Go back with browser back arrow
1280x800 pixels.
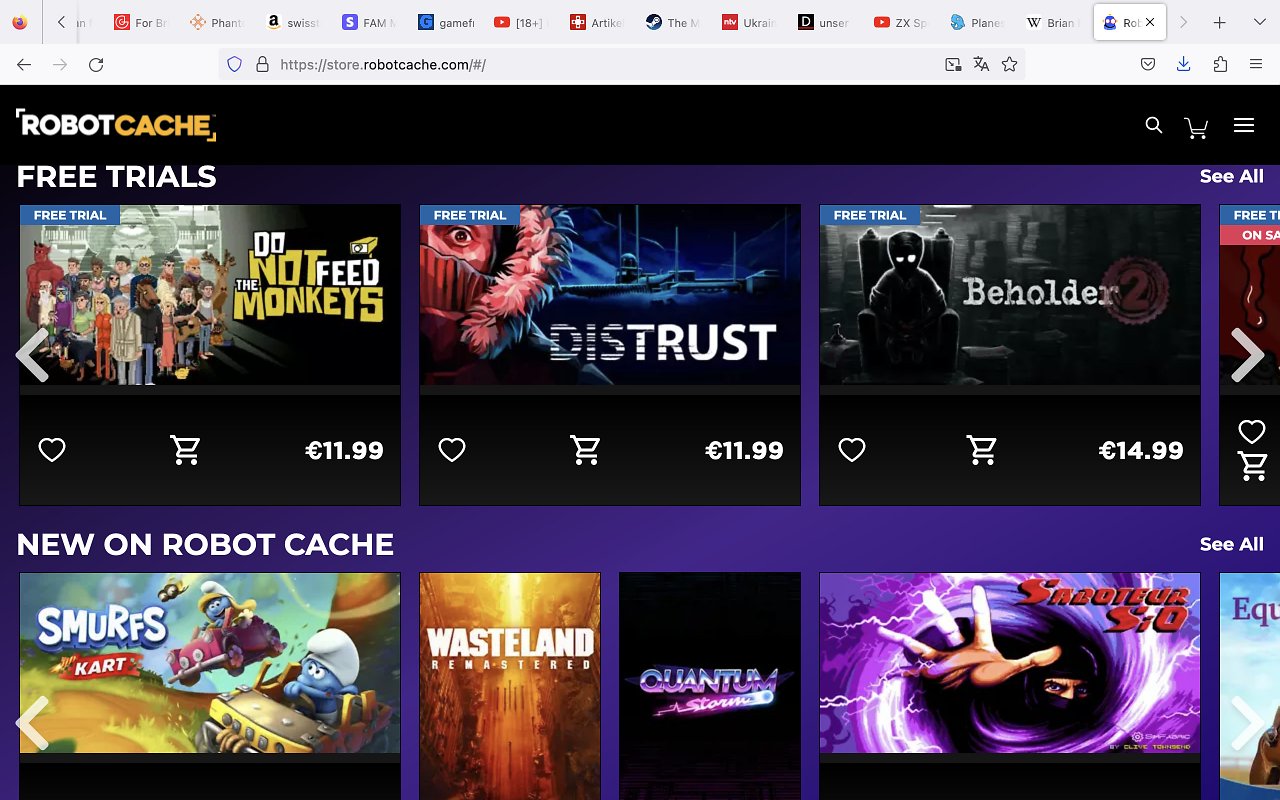24,64
